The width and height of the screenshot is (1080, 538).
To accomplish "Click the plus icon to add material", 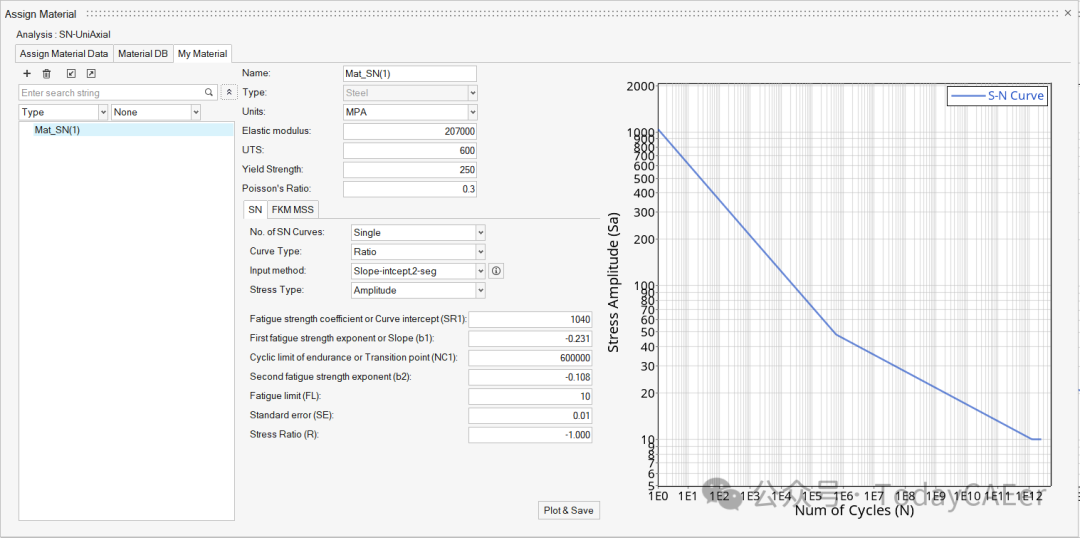I will [x=27, y=74].
